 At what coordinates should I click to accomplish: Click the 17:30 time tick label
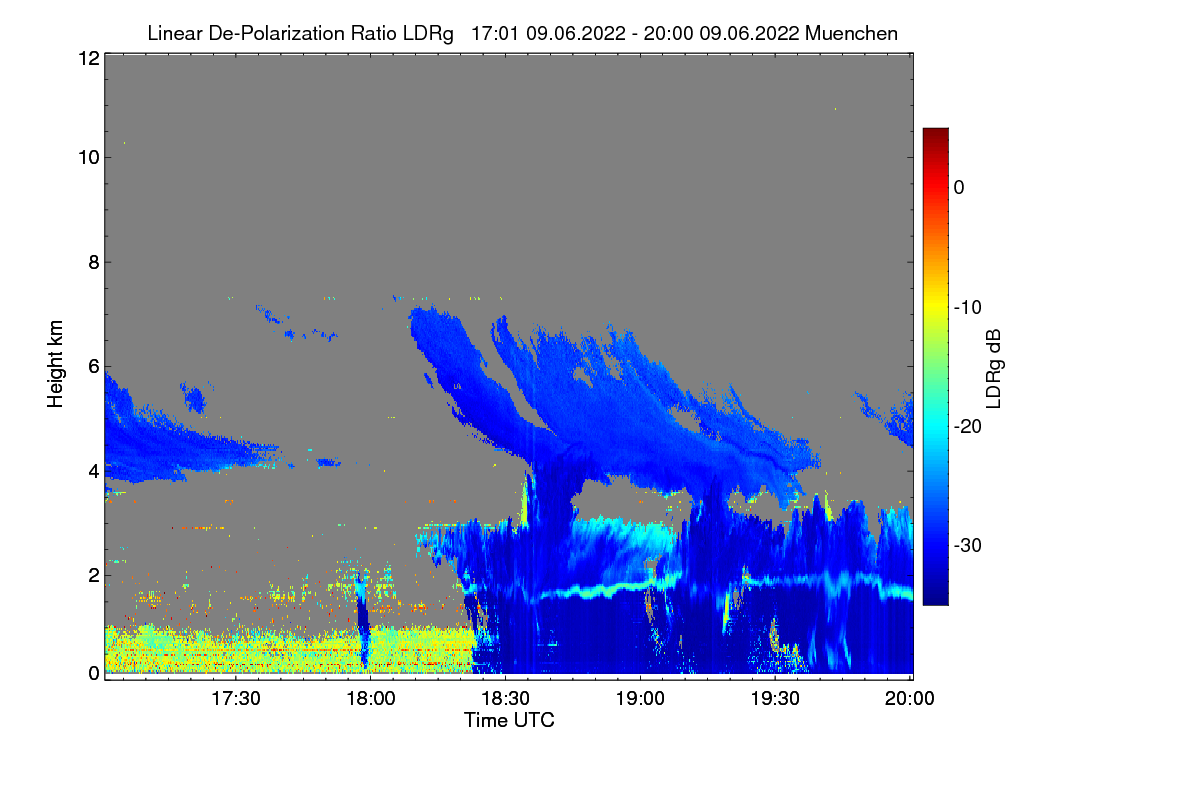237,698
